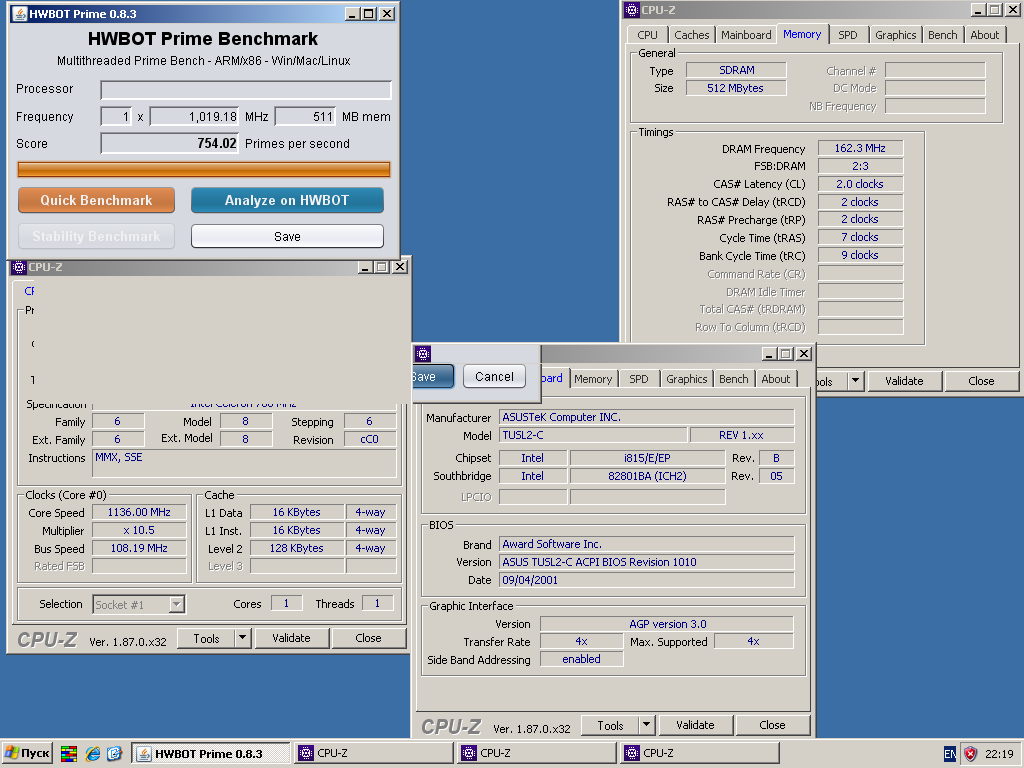The height and width of the screenshot is (768, 1024).
Task: Open SPD tab in top-right CPU-Z window
Action: tap(848, 35)
